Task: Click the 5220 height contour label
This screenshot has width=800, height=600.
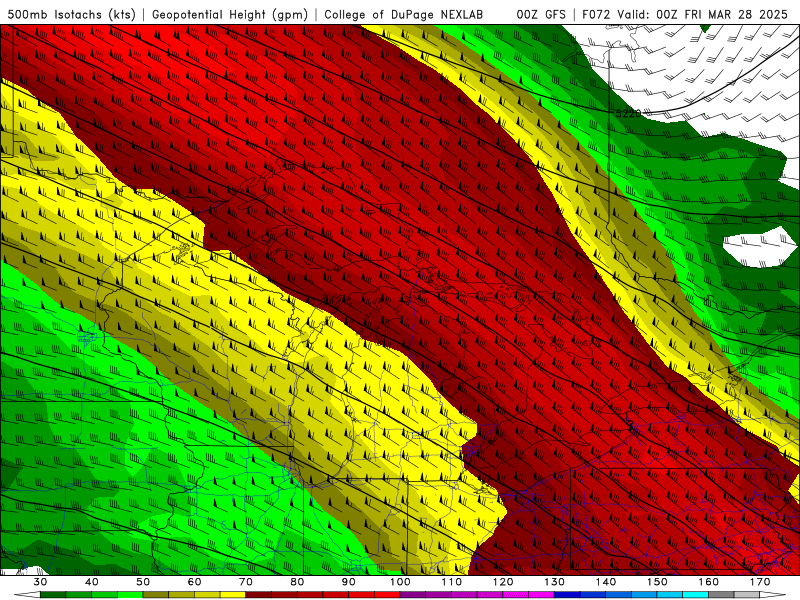Action: [628, 113]
